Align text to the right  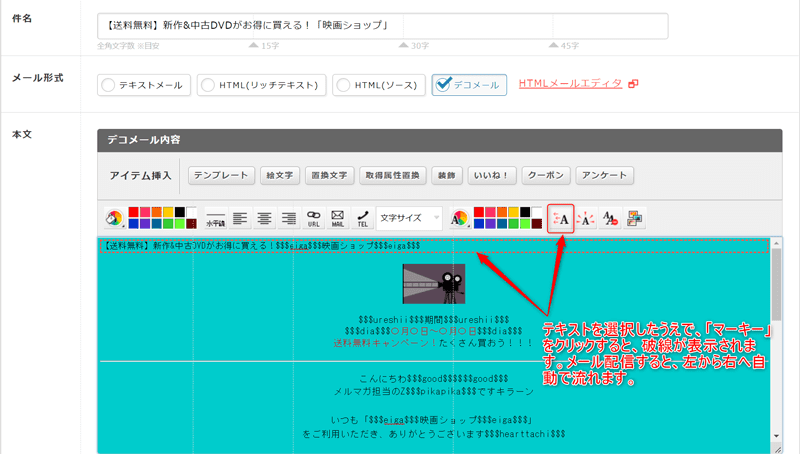click(x=289, y=218)
